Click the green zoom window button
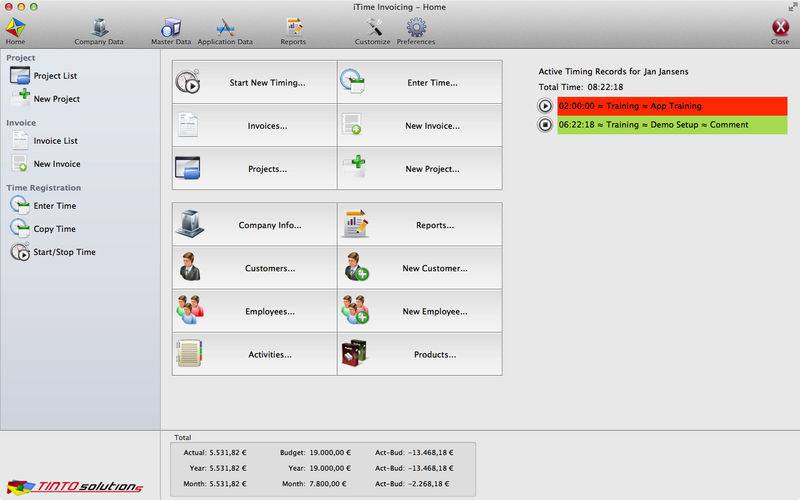Image resolution: width=800 pixels, height=500 pixels. (34, 7)
